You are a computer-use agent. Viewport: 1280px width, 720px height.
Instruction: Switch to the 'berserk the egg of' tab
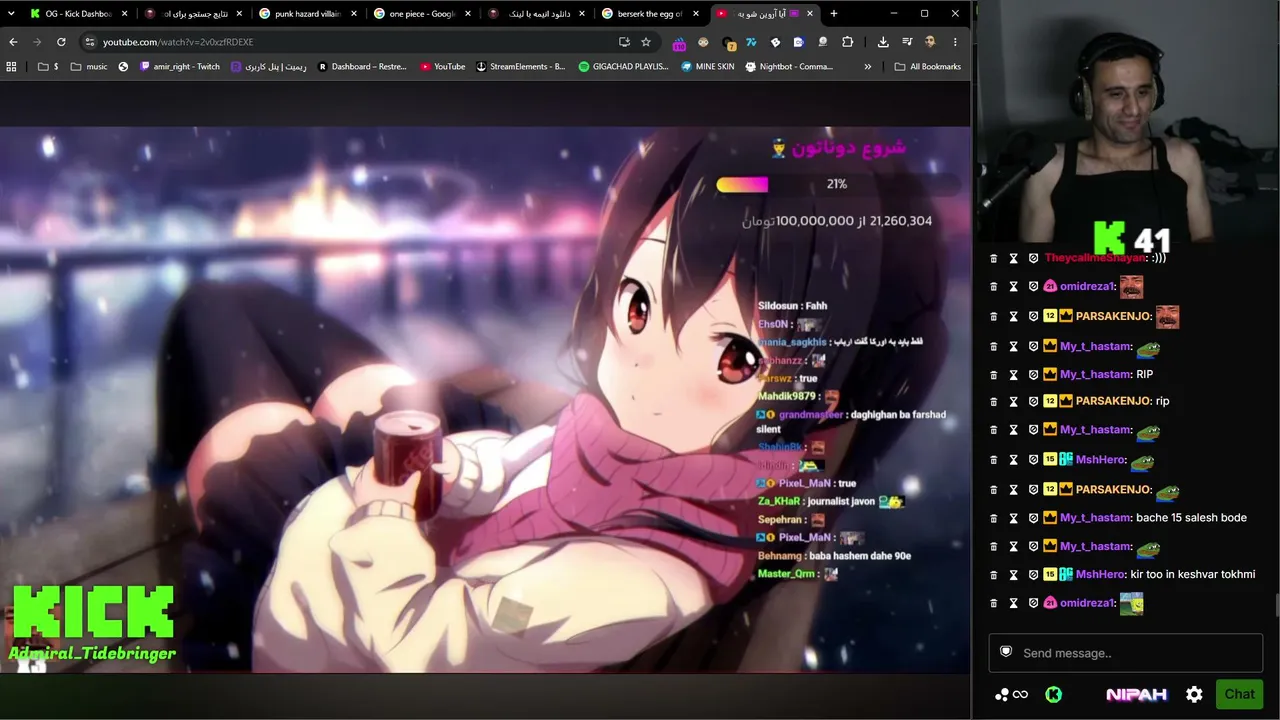(x=652, y=14)
